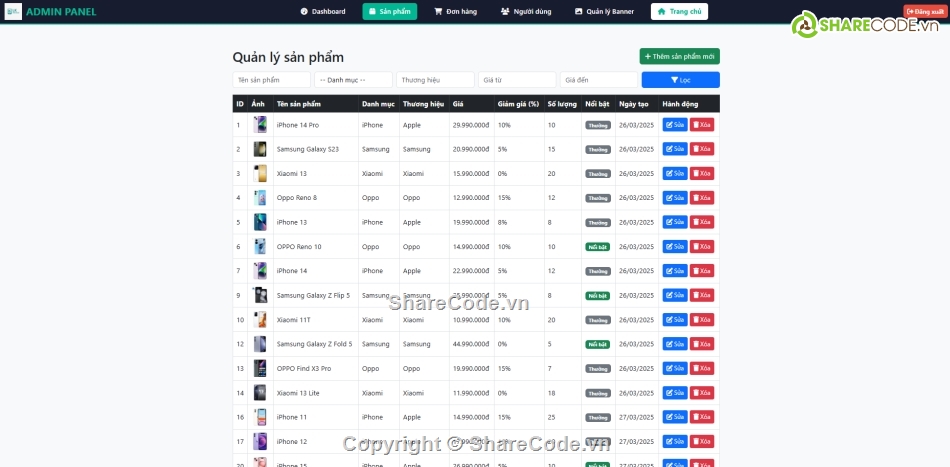Viewport: 950px width, 467px height.
Task: Edit Xiaomi 13 product row
Action: [674, 173]
